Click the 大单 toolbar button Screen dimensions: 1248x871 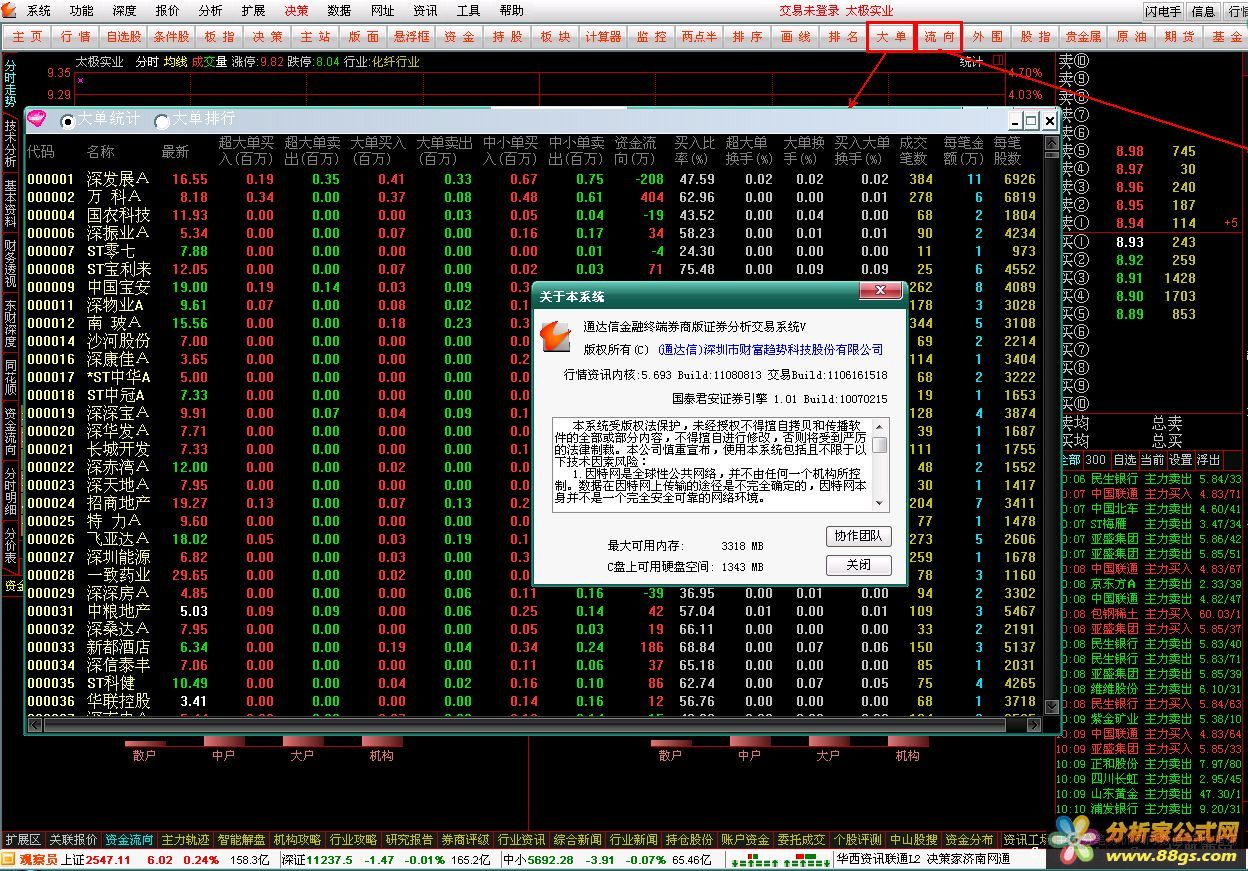[890, 36]
